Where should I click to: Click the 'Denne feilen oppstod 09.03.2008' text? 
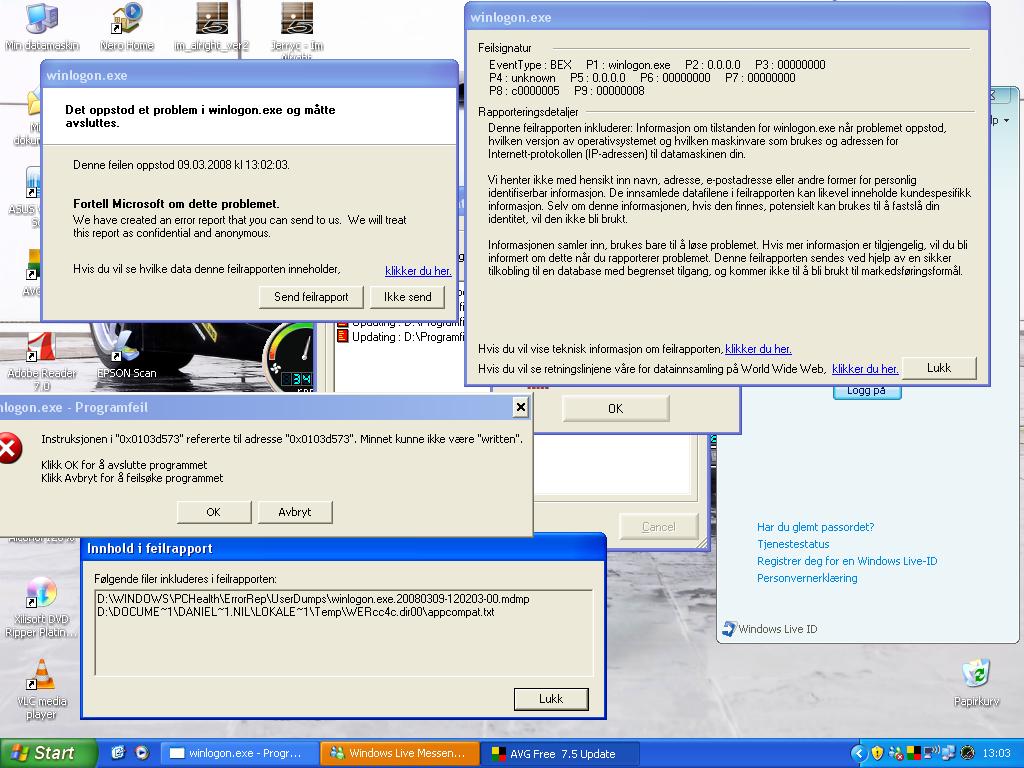(181, 165)
